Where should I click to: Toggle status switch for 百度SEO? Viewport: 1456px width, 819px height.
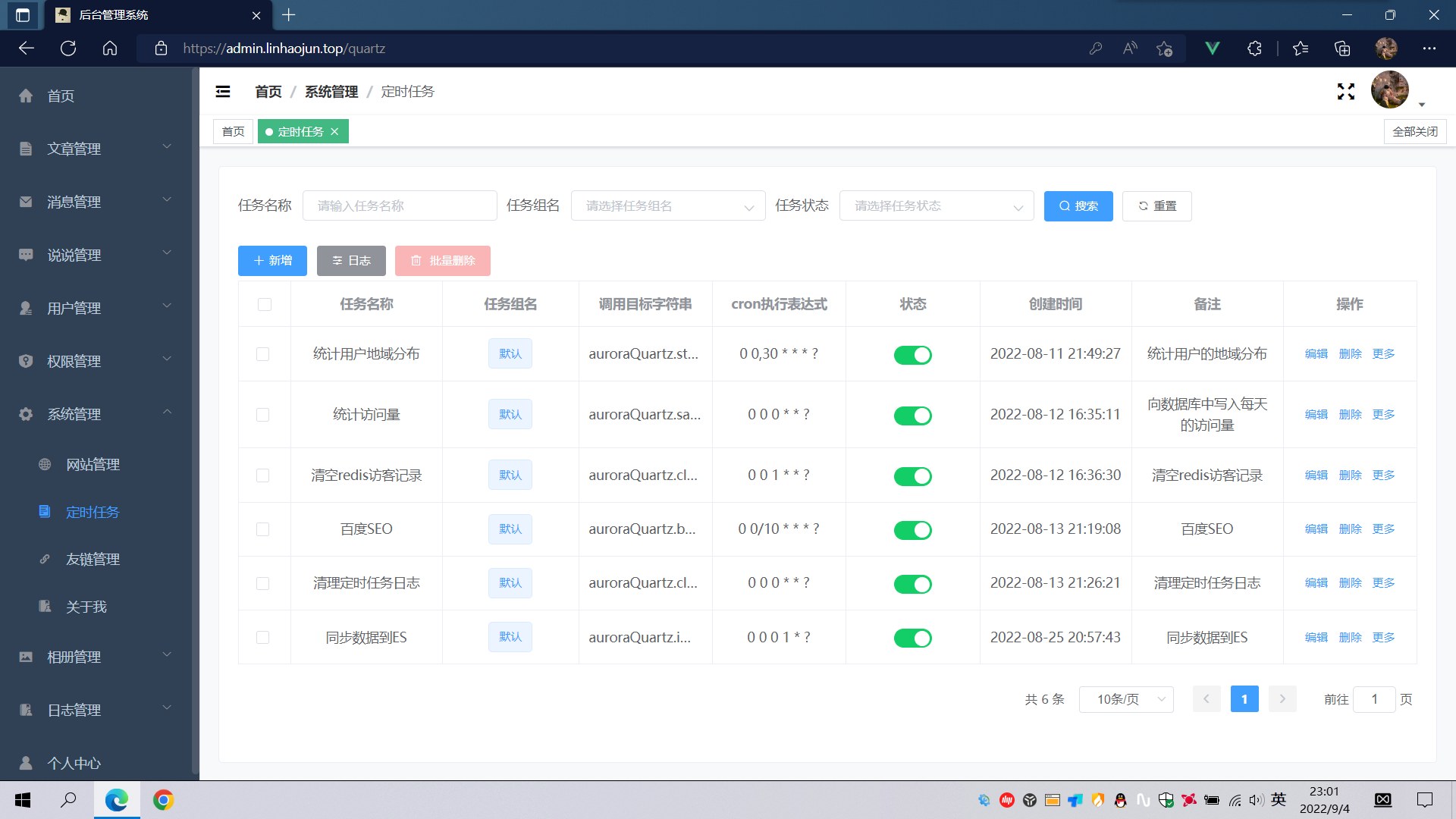(912, 530)
